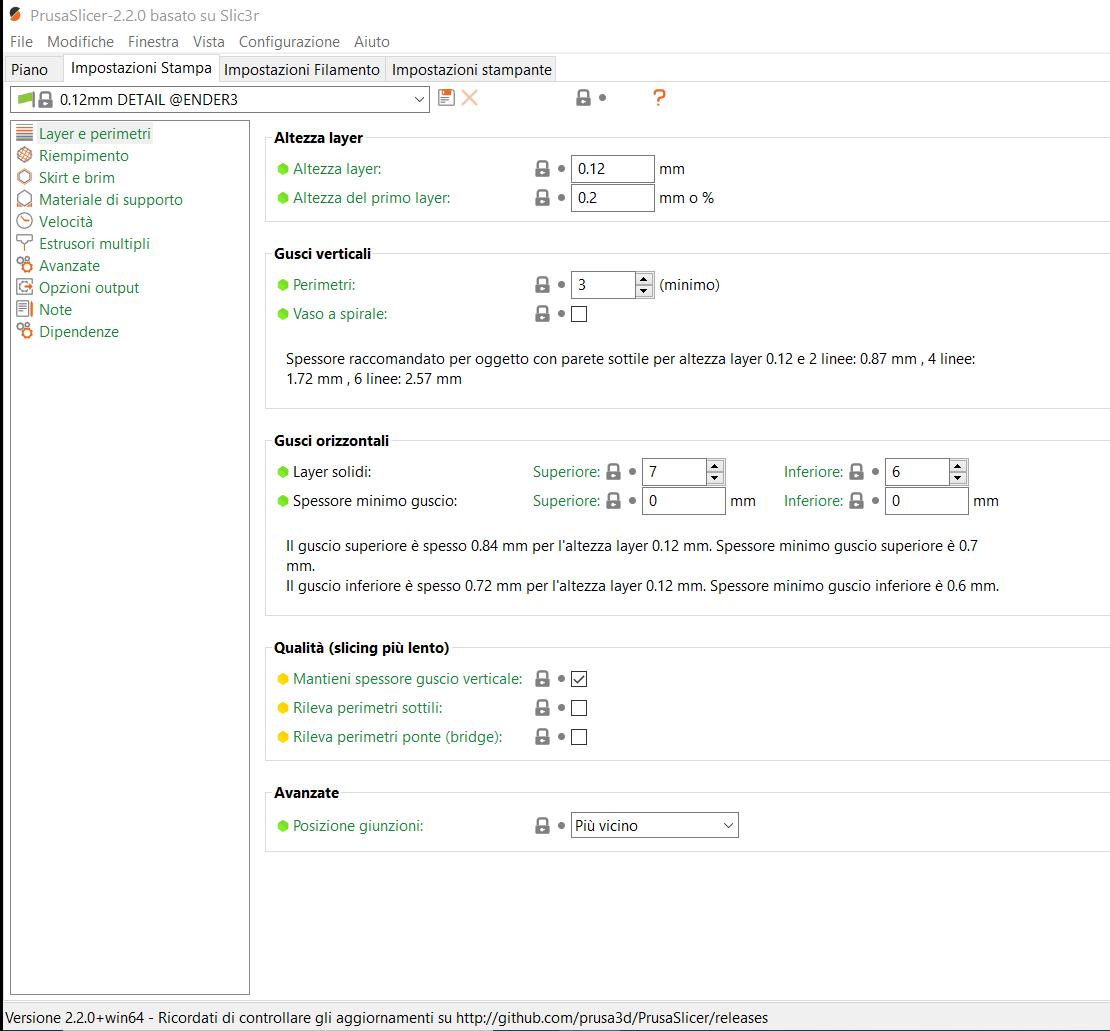Open the Riempimento settings page

pyautogui.click(x=84, y=156)
